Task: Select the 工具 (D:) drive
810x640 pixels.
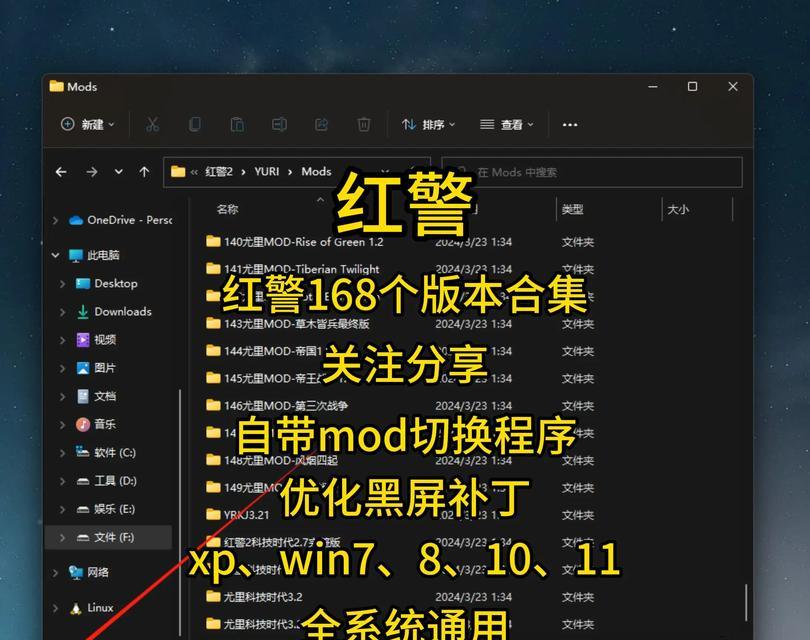Action: pyautogui.click(x=115, y=481)
